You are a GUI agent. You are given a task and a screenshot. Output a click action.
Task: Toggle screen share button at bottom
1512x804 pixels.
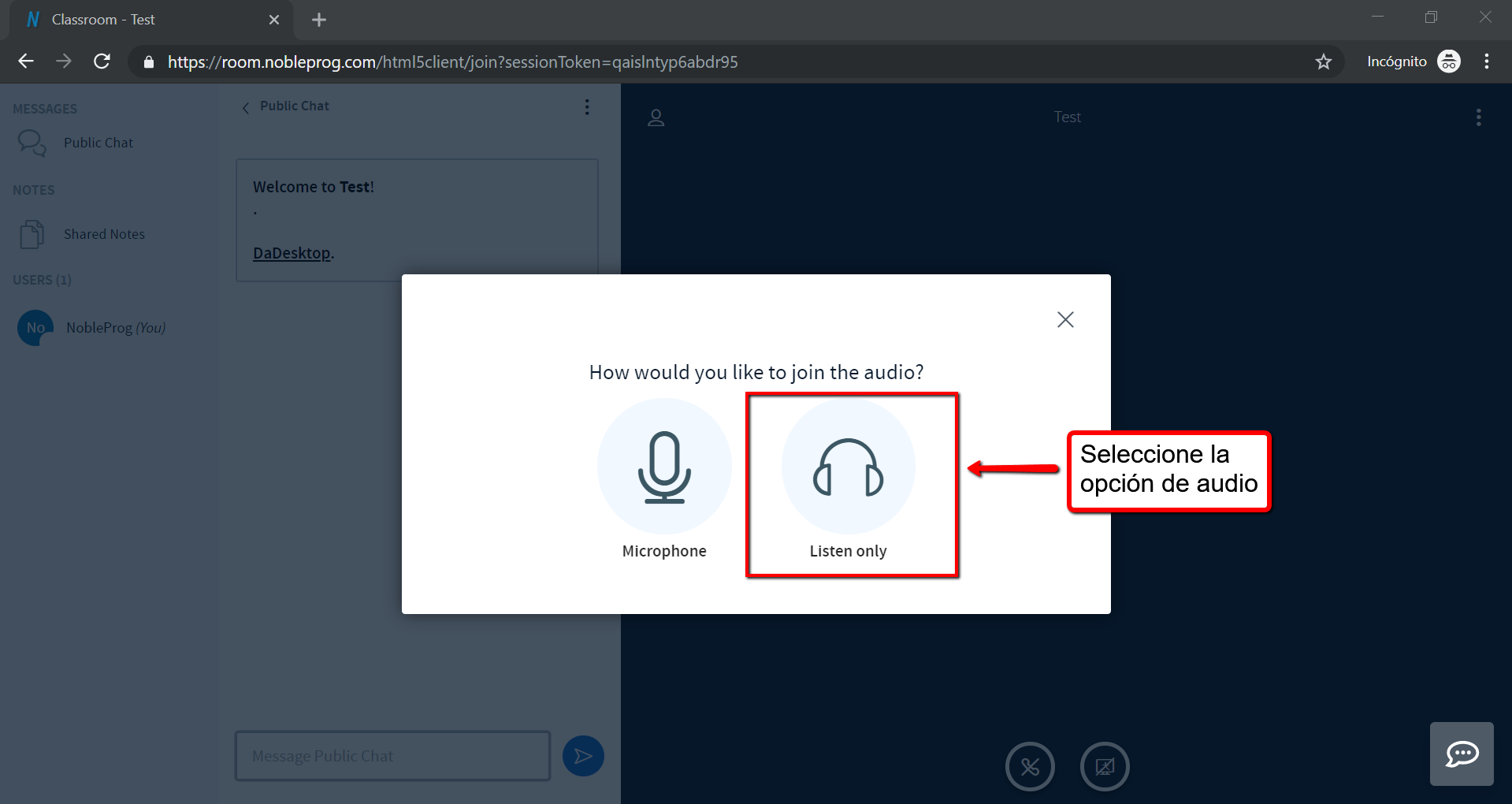pos(1105,766)
